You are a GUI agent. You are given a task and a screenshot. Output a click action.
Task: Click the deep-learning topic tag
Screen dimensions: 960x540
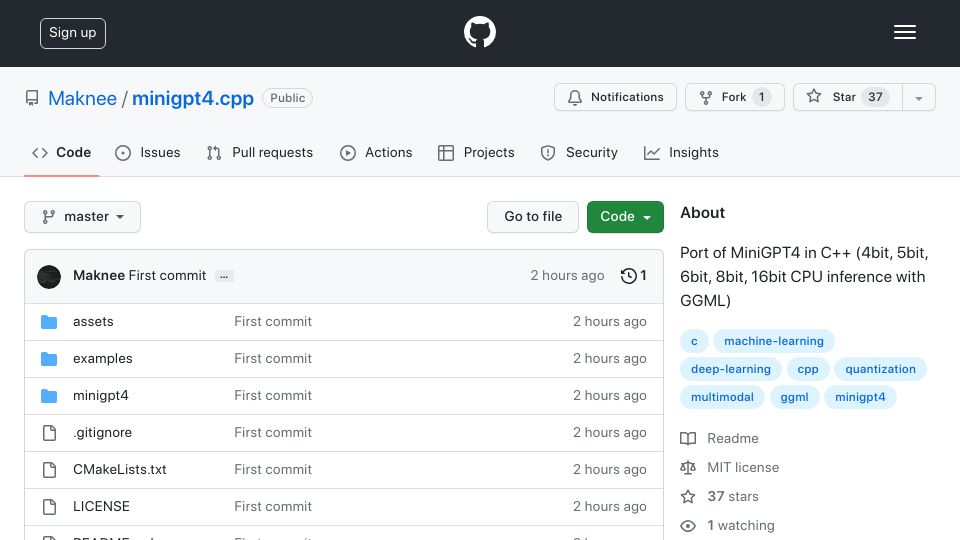tap(730, 369)
